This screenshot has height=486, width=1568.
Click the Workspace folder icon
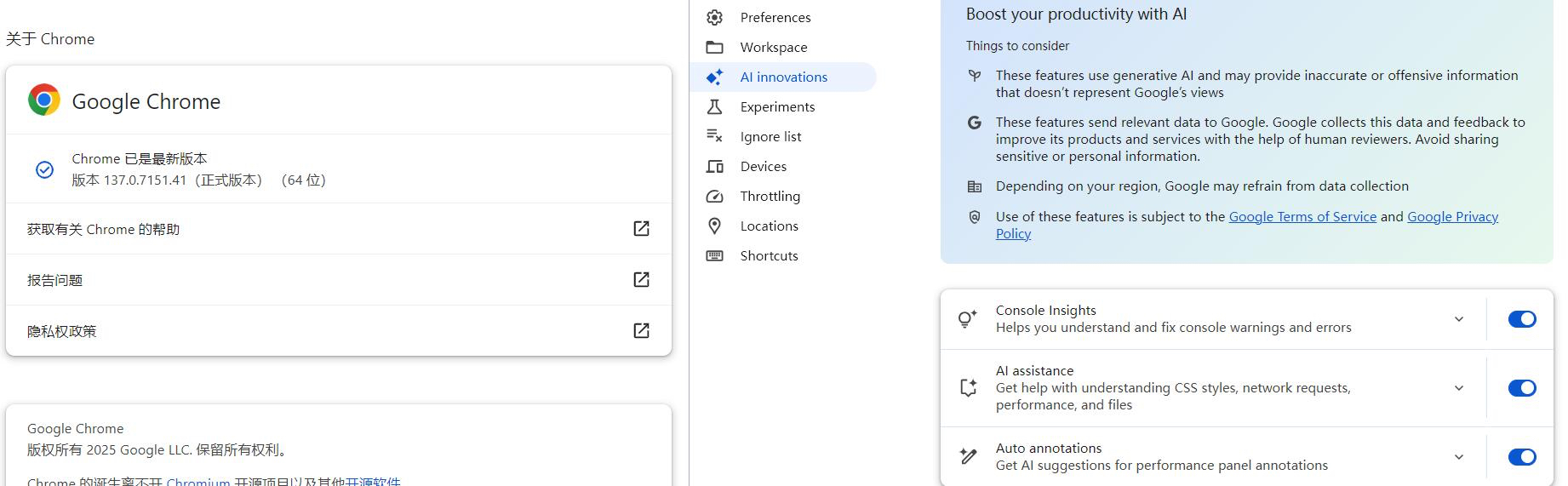point(714,47)
